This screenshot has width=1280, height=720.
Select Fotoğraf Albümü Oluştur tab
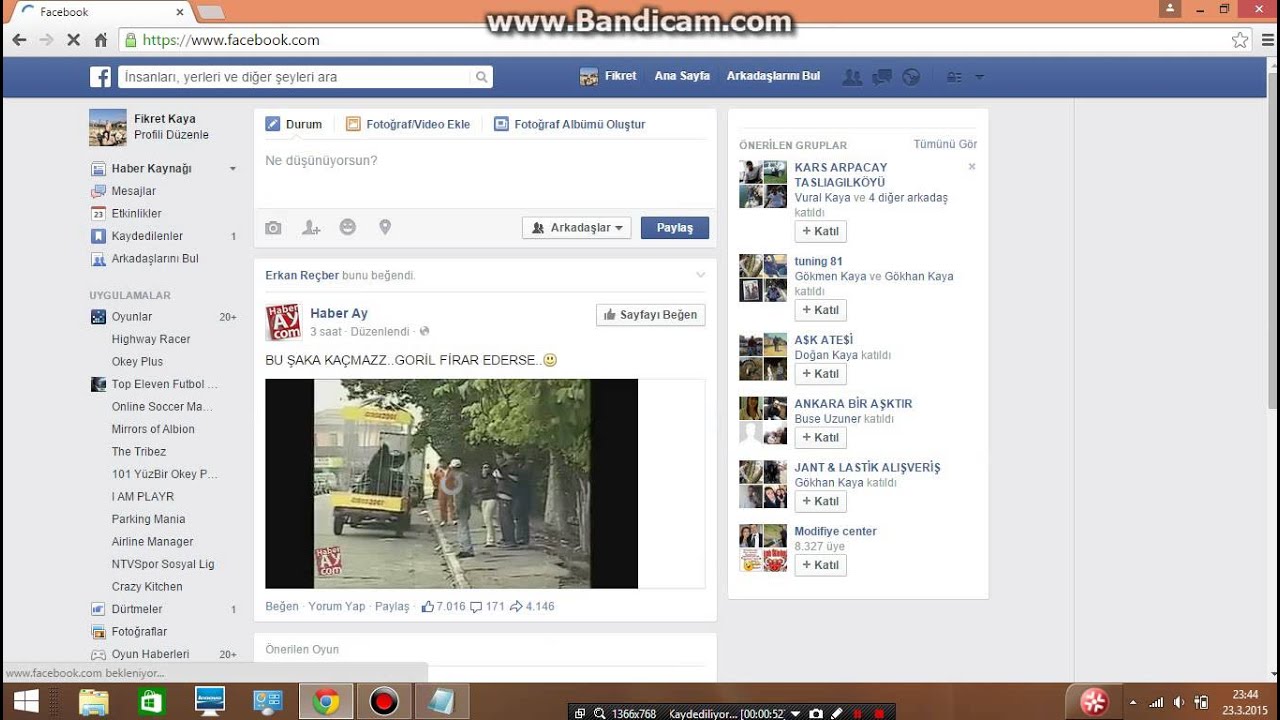click(570, 124)
